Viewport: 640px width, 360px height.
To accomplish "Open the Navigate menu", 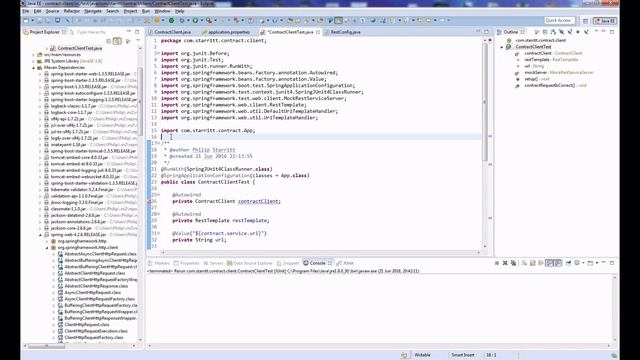I will tap(93, 11).
